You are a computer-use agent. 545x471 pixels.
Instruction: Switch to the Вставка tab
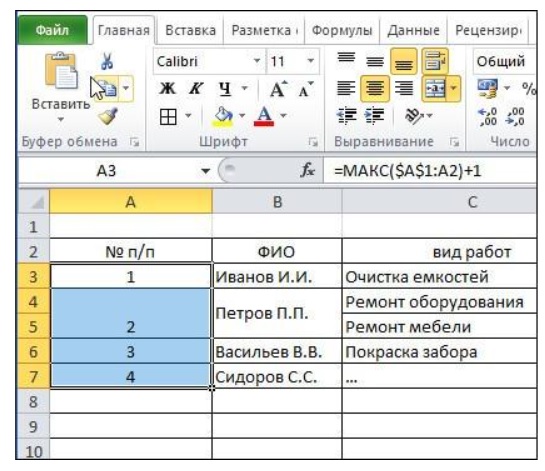click(190, 31)
